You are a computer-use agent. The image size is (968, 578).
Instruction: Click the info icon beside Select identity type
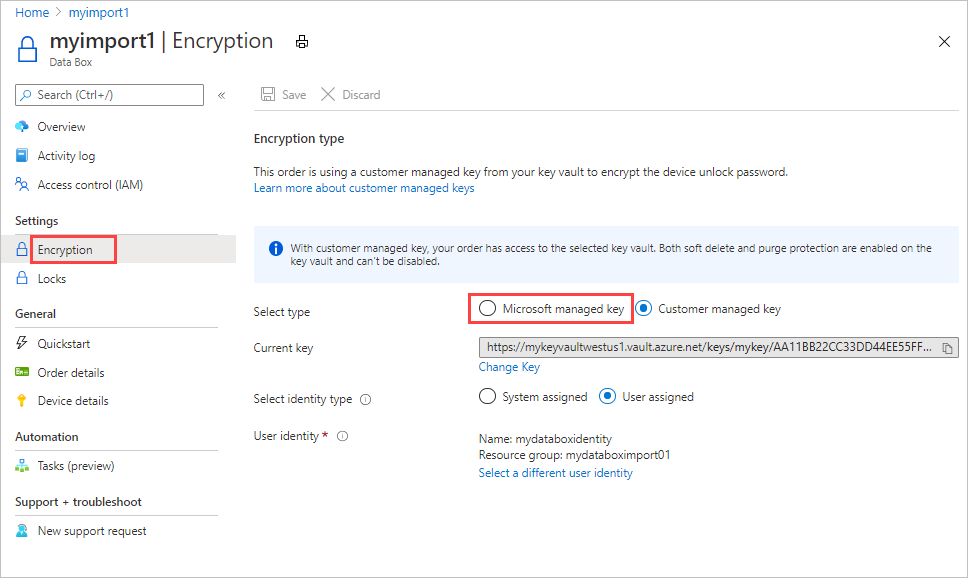pyautogui.click(x=365, y=400)
